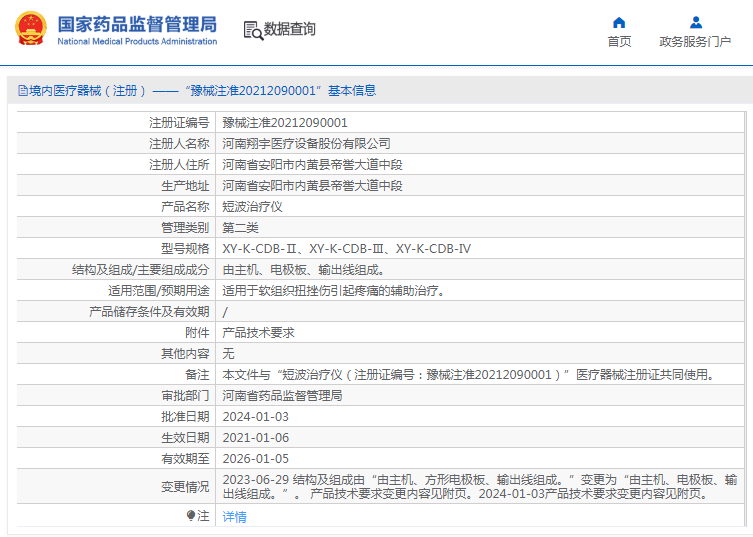Click the 首页 home icon

(x=619, y=23)
